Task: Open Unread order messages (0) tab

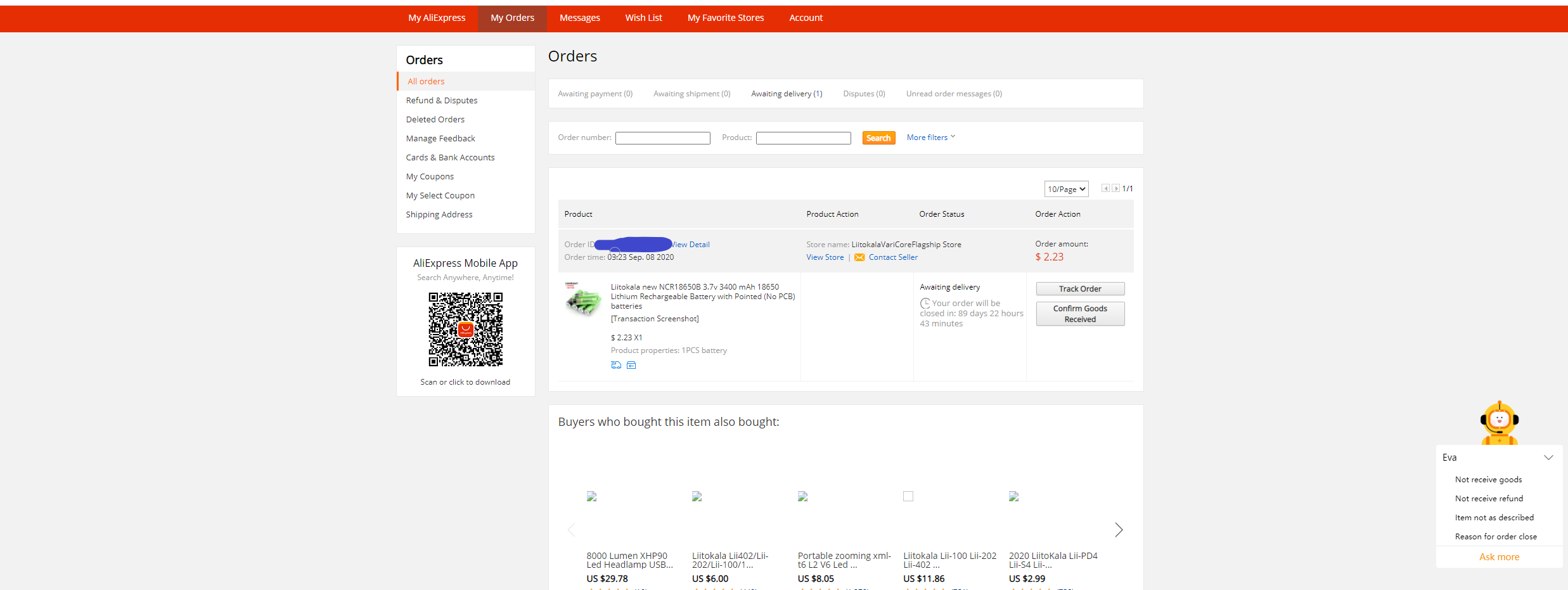Action: 954,94
